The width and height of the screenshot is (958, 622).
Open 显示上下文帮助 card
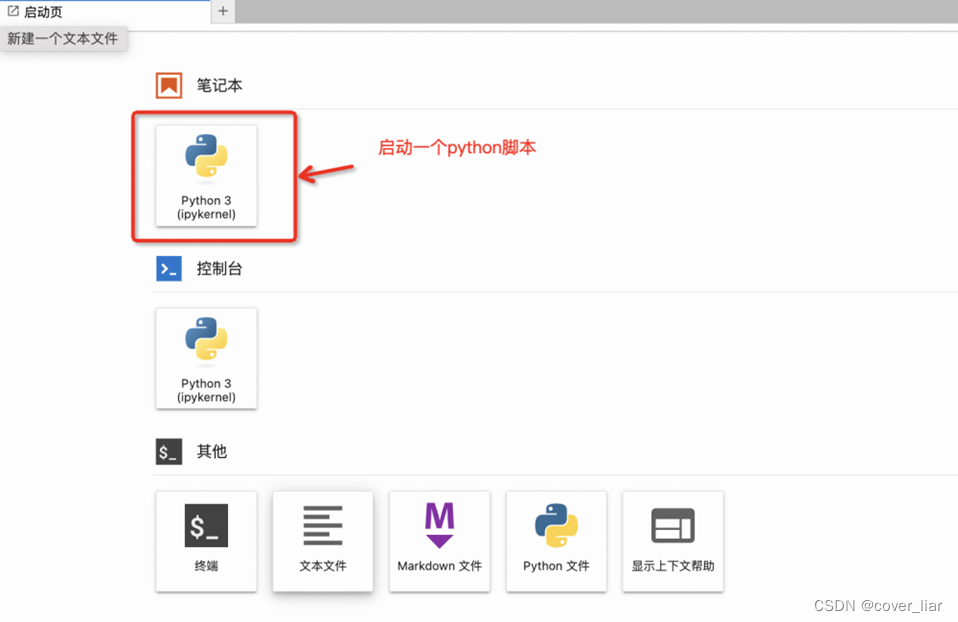coord(673,541)
